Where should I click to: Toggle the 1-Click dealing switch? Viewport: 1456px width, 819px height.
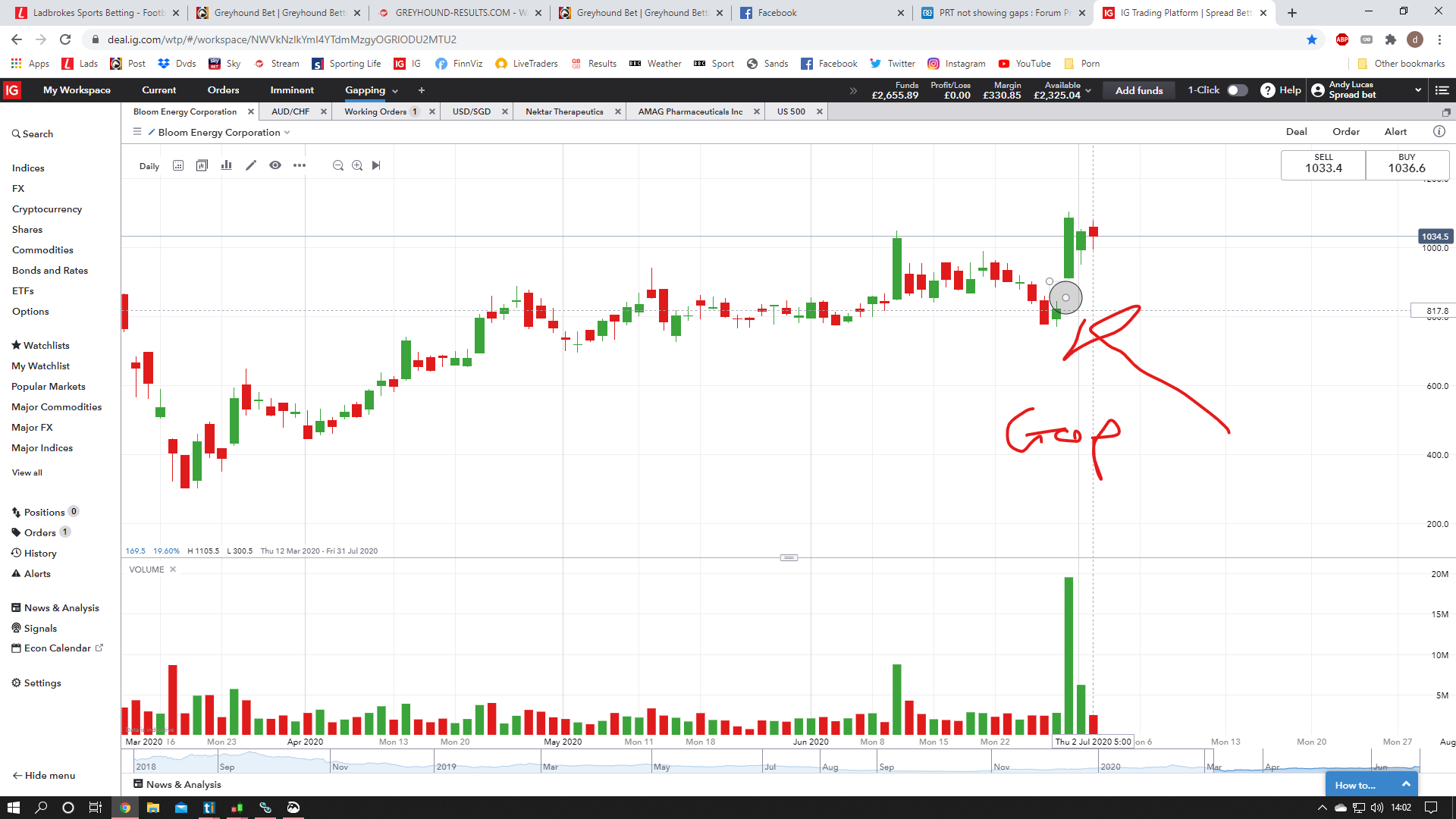pyautogui.click(x=1237, y=90)
